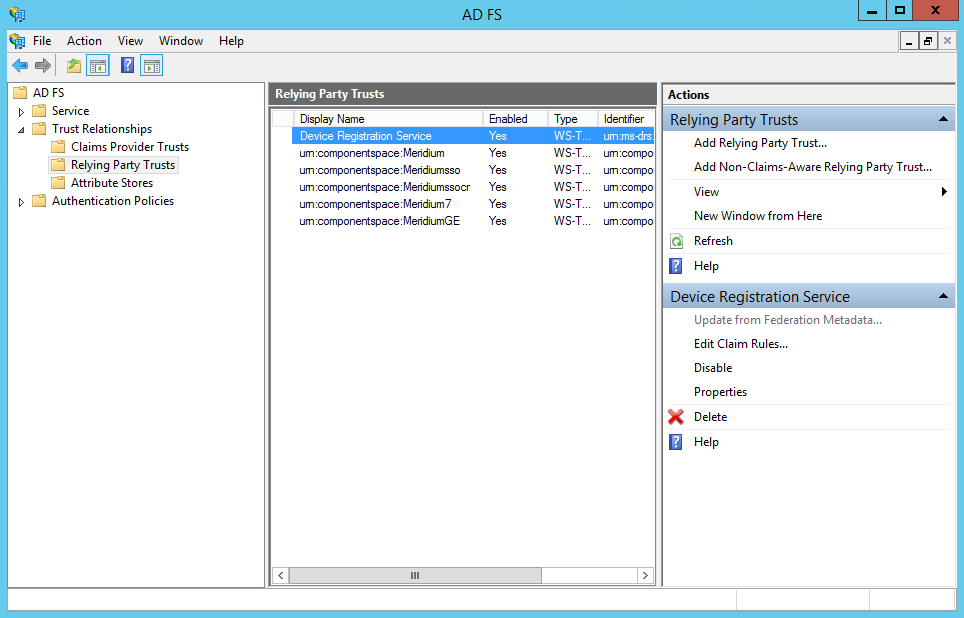Click the Attribute Stores folder icon
This screenshot has height=618, width=964.
point(58,183)
